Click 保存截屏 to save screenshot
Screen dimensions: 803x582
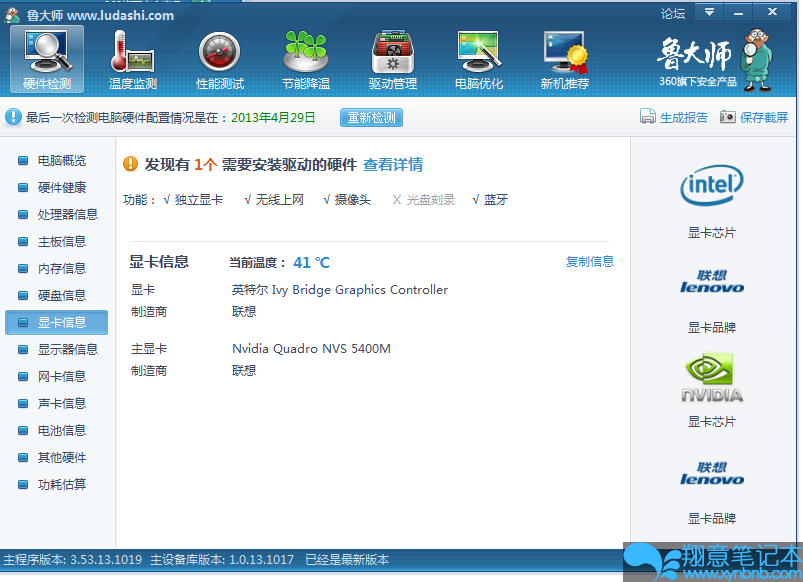[x=764, y=117]
